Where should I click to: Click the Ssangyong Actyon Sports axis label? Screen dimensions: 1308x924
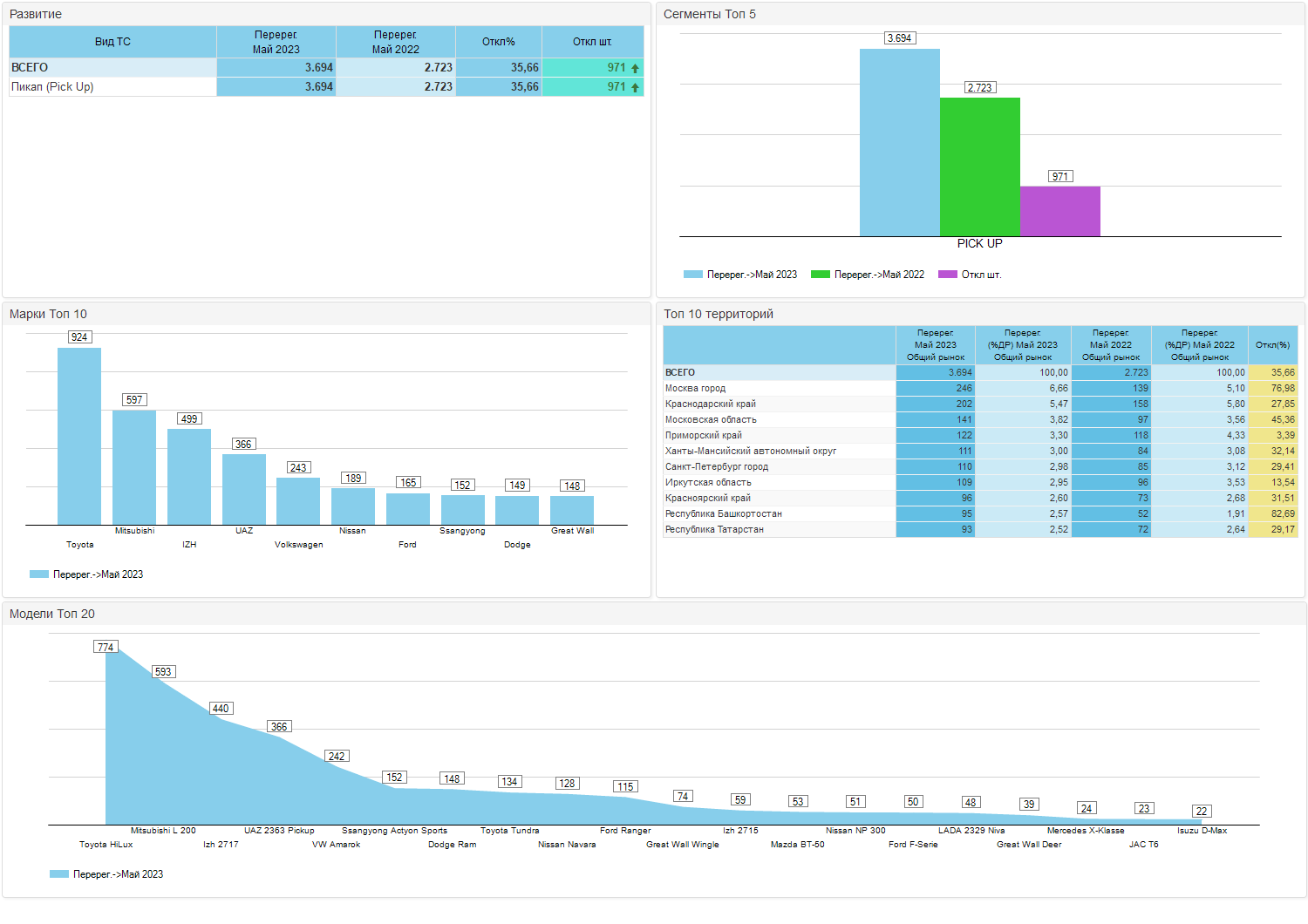[x=394, y=831]
